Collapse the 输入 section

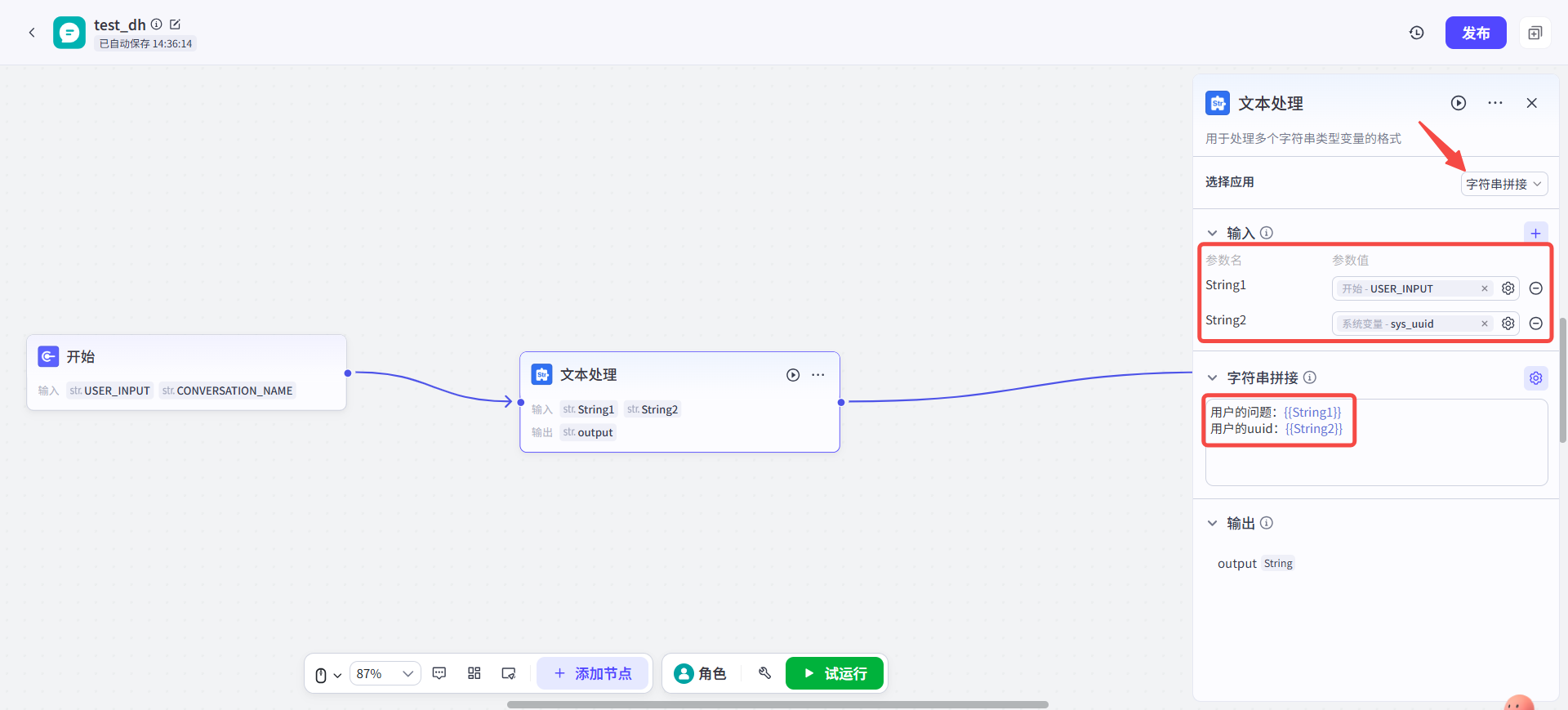coord(1213,233)
